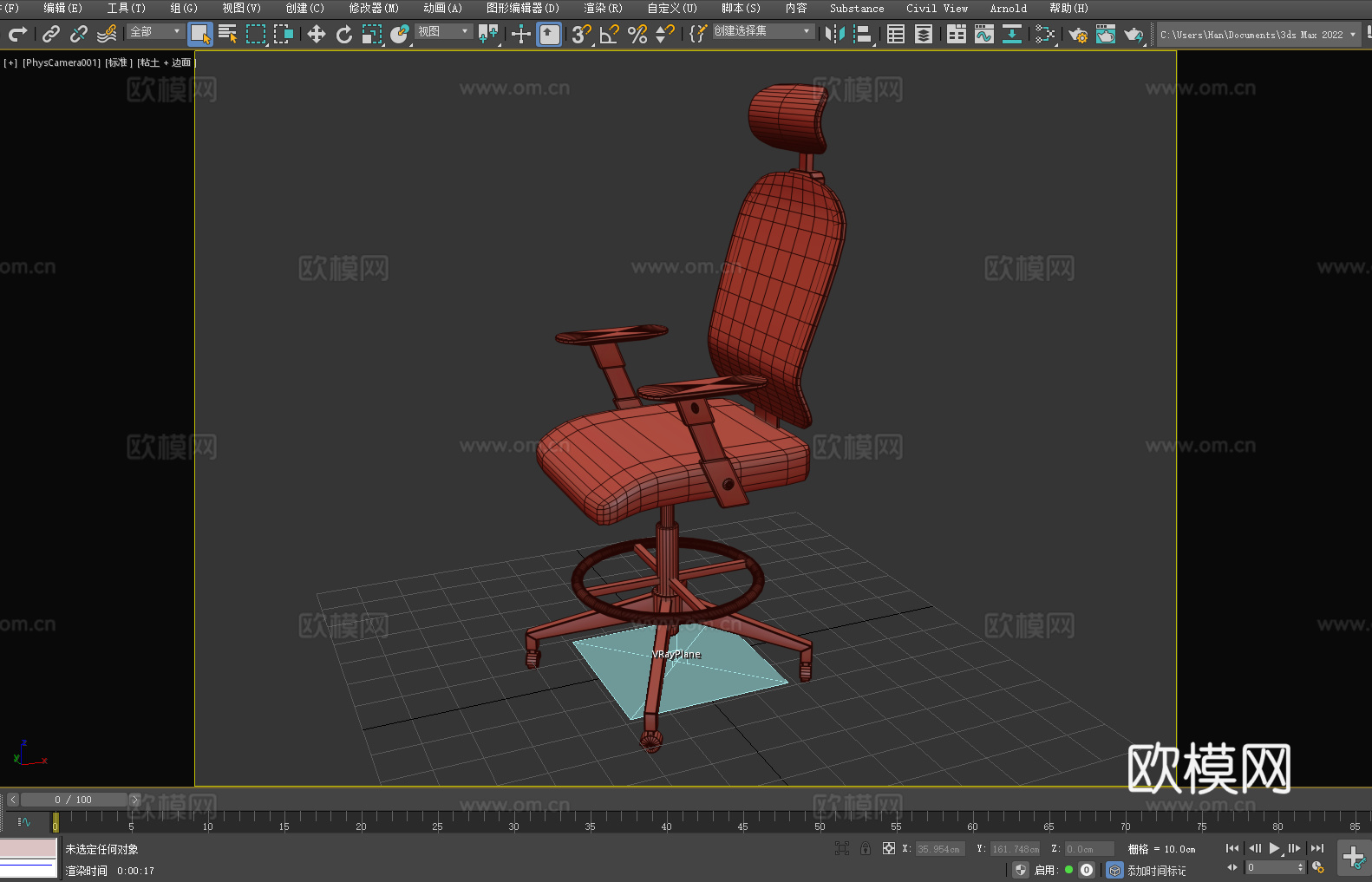The height and width of the screenshot is (882, 1372).
Task: Open the Material Editor icon
Action: [1045, 34]
